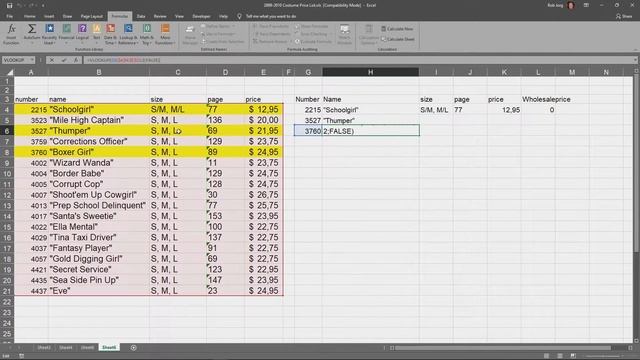
Task: Expand the Name Box dropdown arrow
Action: tap(32, 60)
